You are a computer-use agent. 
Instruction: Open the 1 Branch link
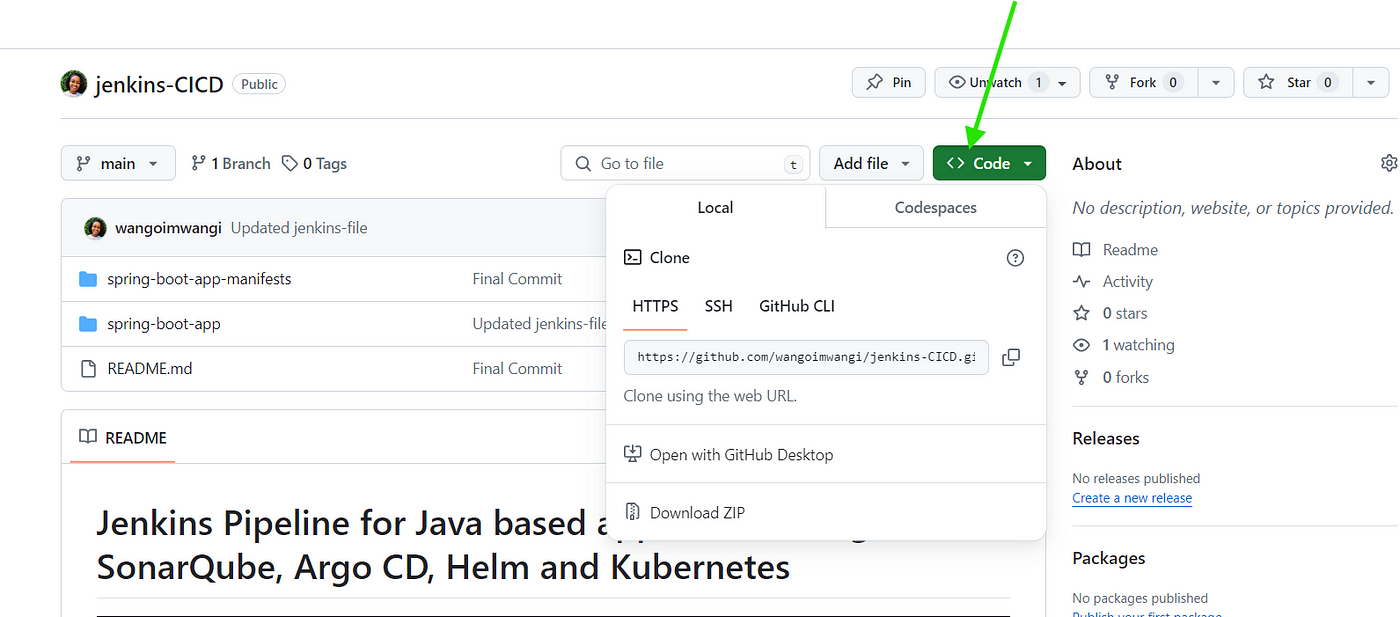(231, 163)
